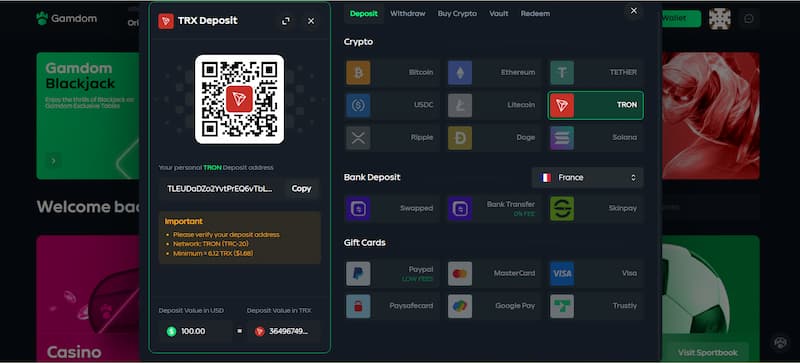Click the support icon at bottom right
The image size is (800, 363).
(780, 343)
